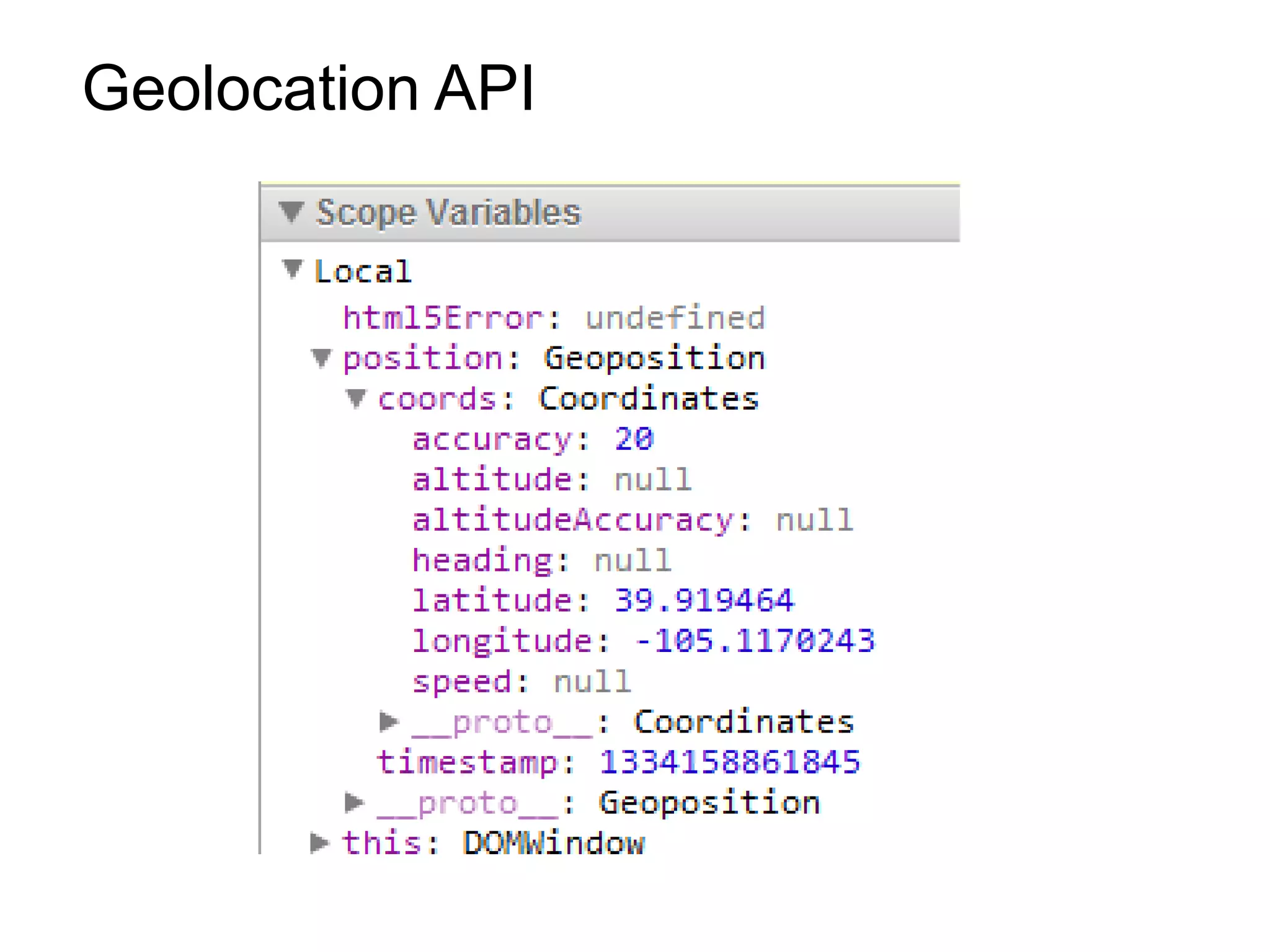
Task: Expand the __proto__ Geoposition triangle
Action: click(x=354, y=802)
